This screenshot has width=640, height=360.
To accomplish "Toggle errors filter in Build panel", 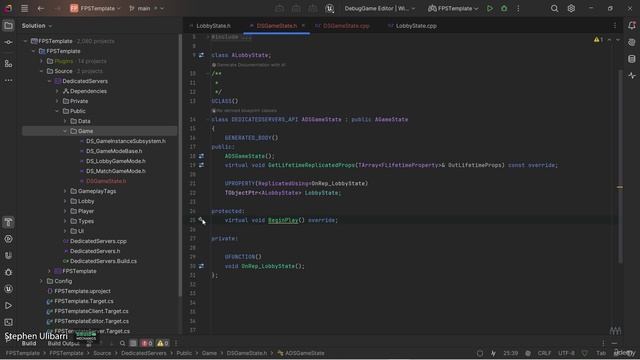I will 147,343.
